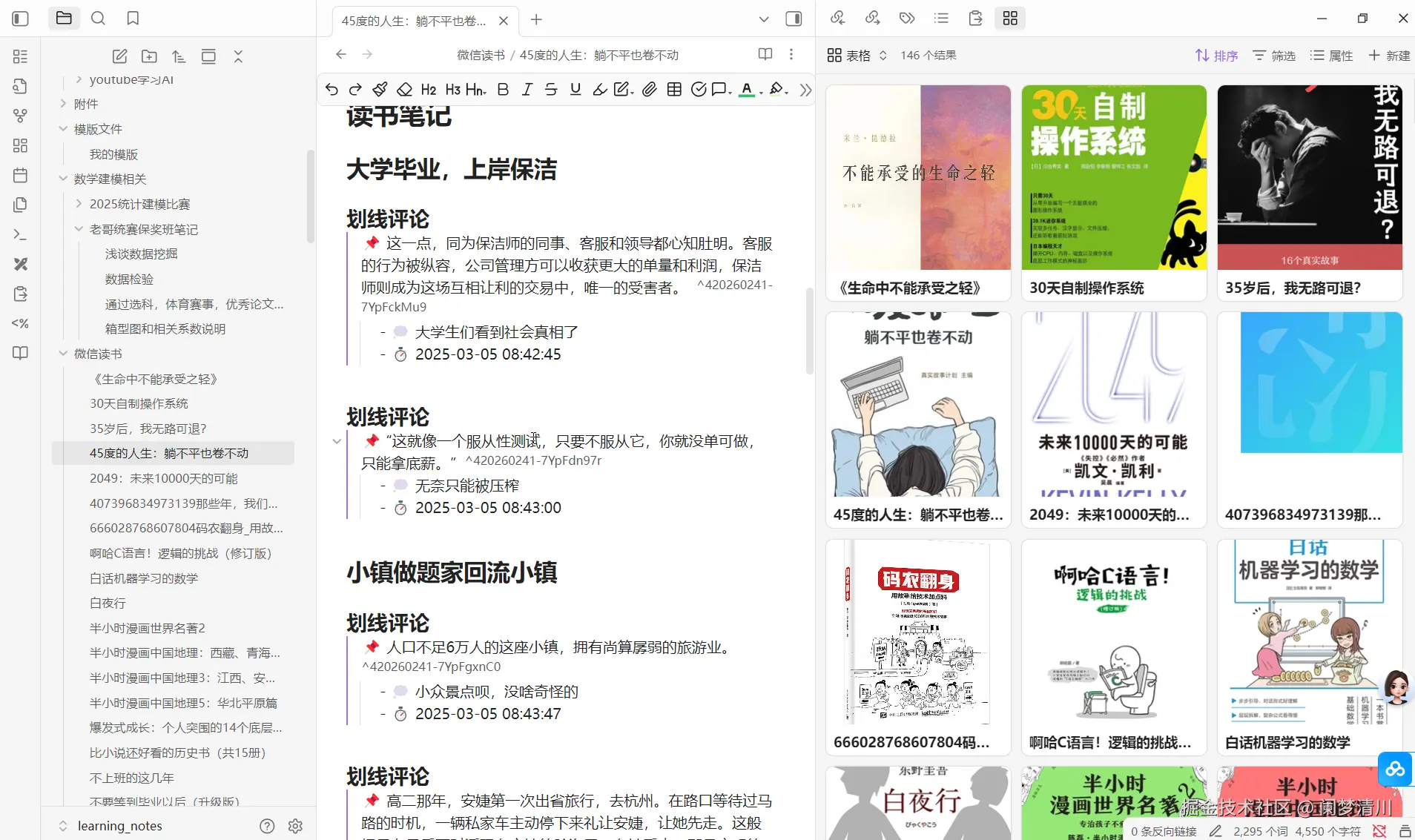Show the 0 条反向链接 backlinks status

(x=1164, y=831)
